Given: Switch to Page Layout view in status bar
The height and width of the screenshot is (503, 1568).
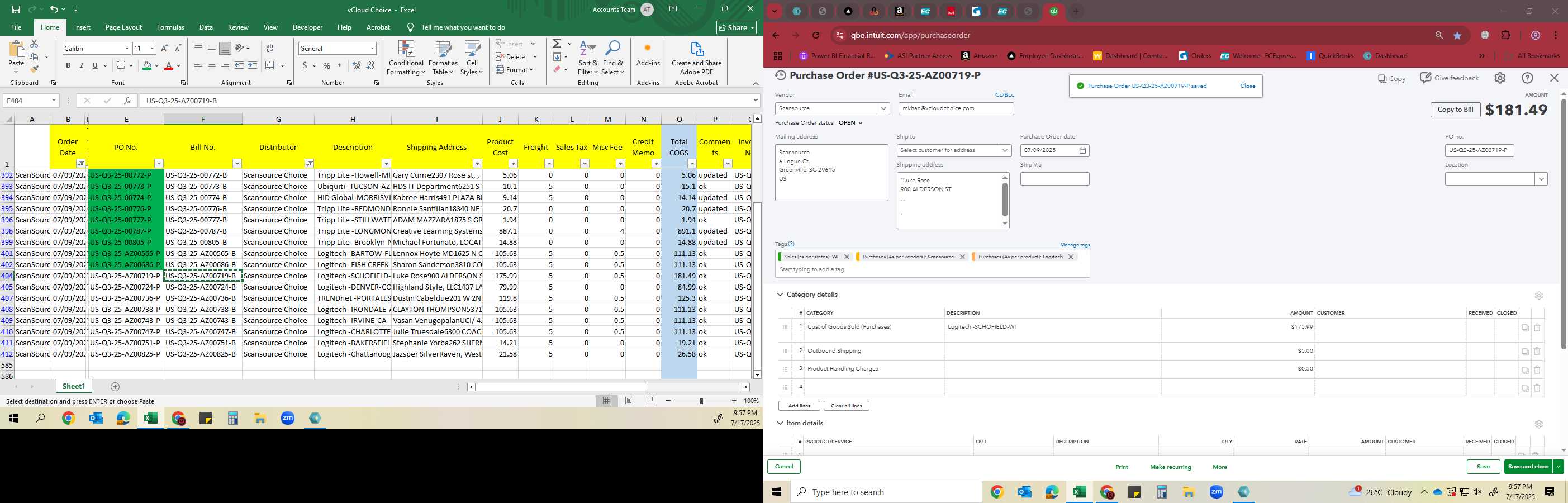Looking at the screenshot, I should click(629, 401).
